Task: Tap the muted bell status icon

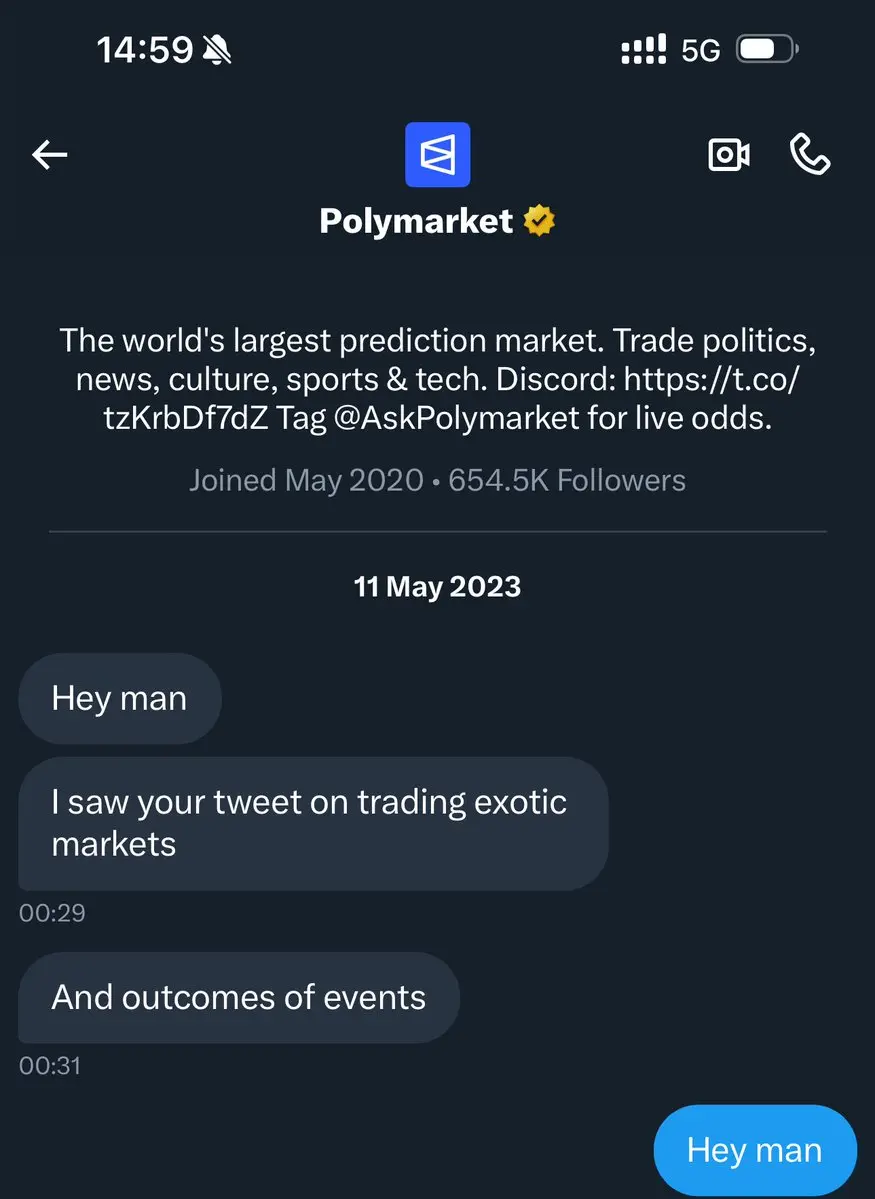Action: pyautogui.click(x=216, y=49)
